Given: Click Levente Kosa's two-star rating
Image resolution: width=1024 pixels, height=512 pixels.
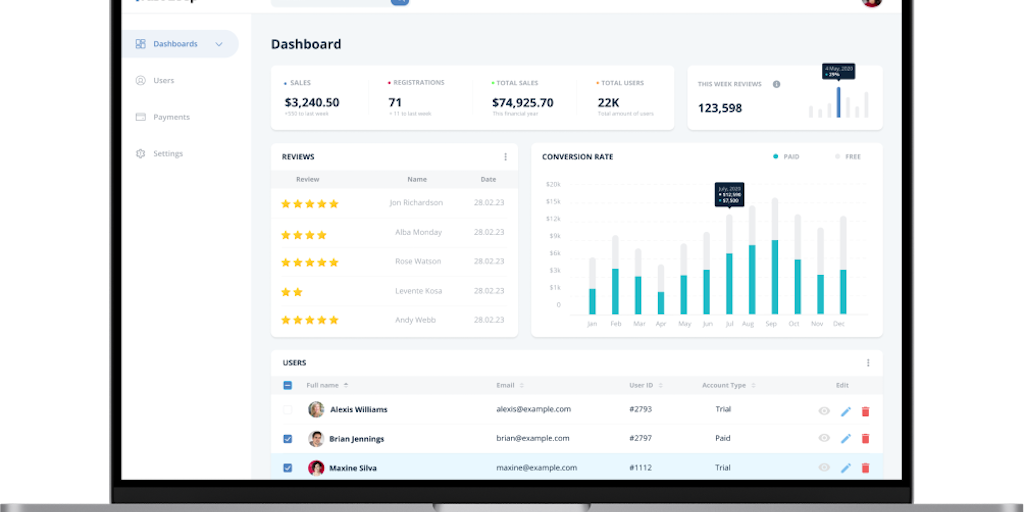Looking at the screenshot, I should pos(292,292).
